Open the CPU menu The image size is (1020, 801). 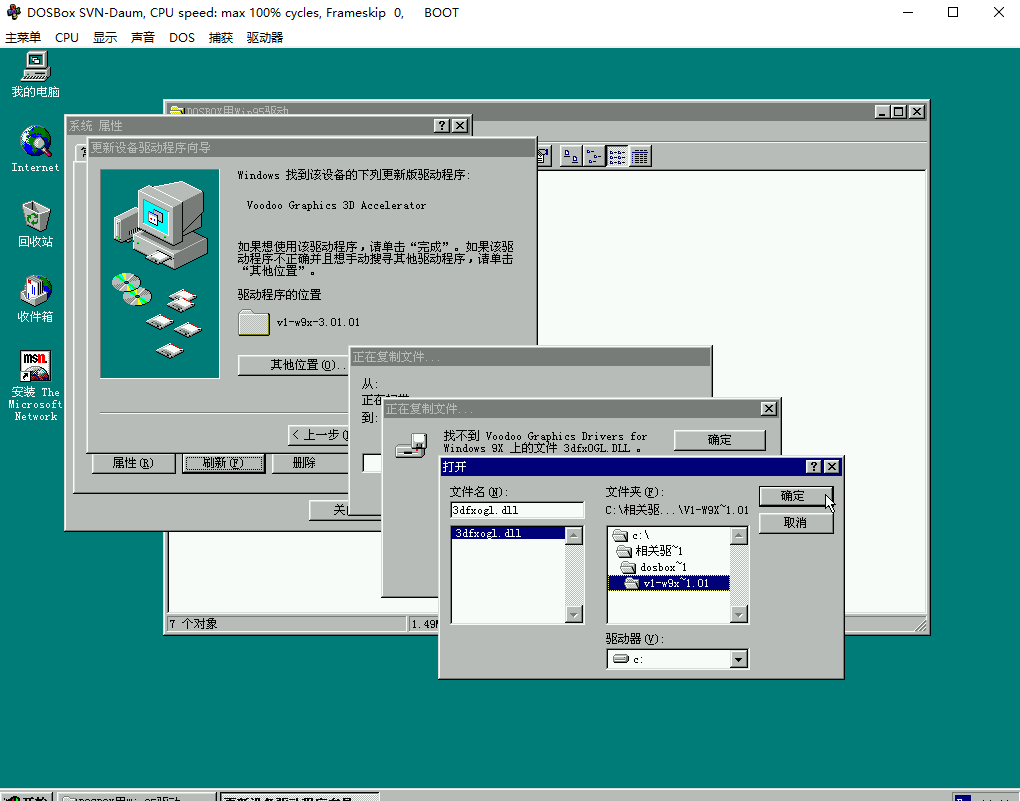pyautogui.click(x=66, y=38)
